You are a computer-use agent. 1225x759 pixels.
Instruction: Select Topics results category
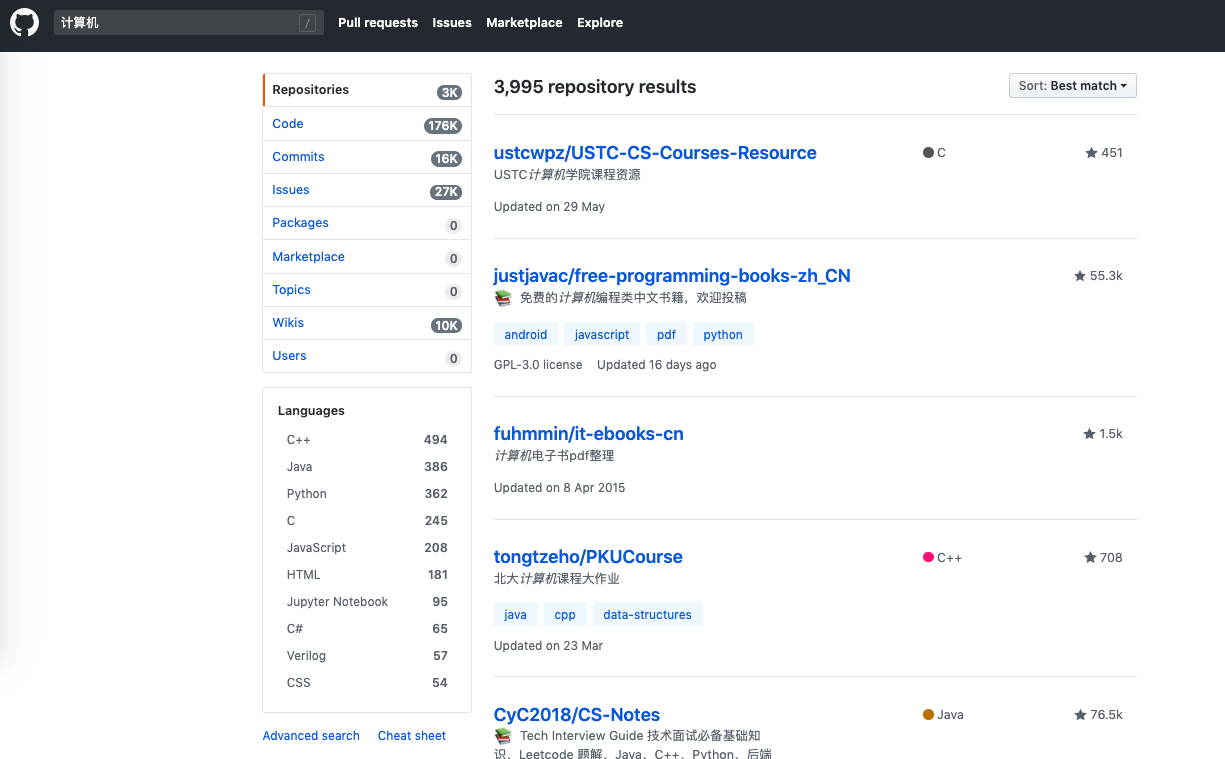coord(367,290)
